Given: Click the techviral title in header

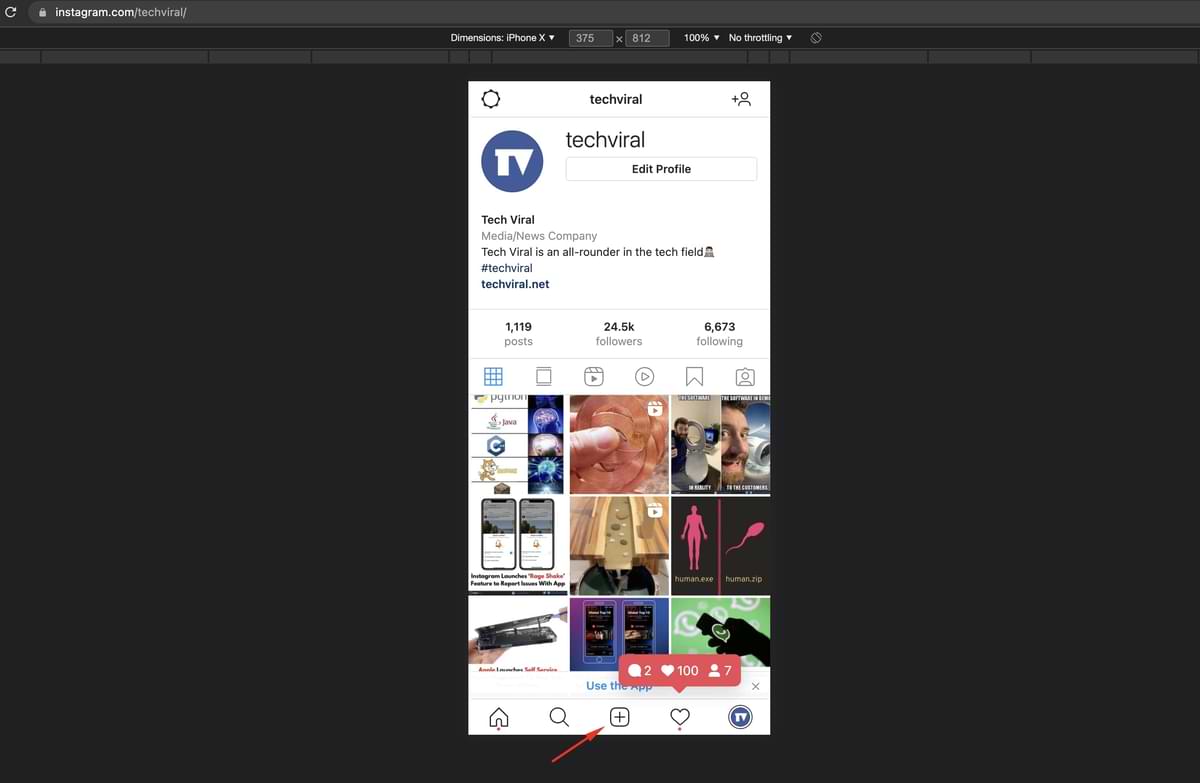Looking at the screenshot, I should pyautogui.click(x=616, y=99).
